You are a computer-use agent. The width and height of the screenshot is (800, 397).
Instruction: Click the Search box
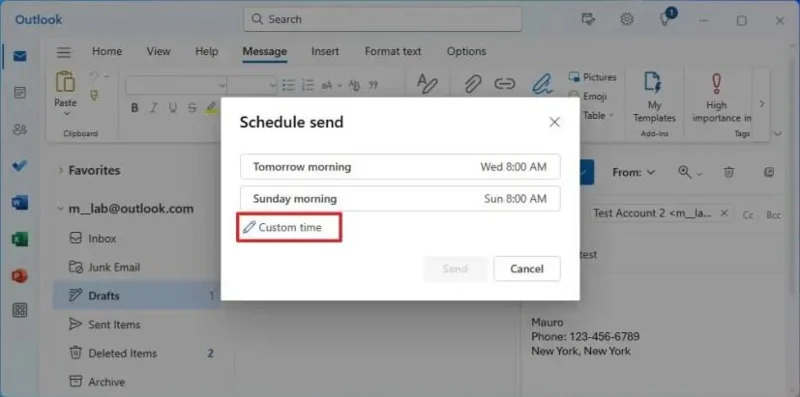[383, 19]
